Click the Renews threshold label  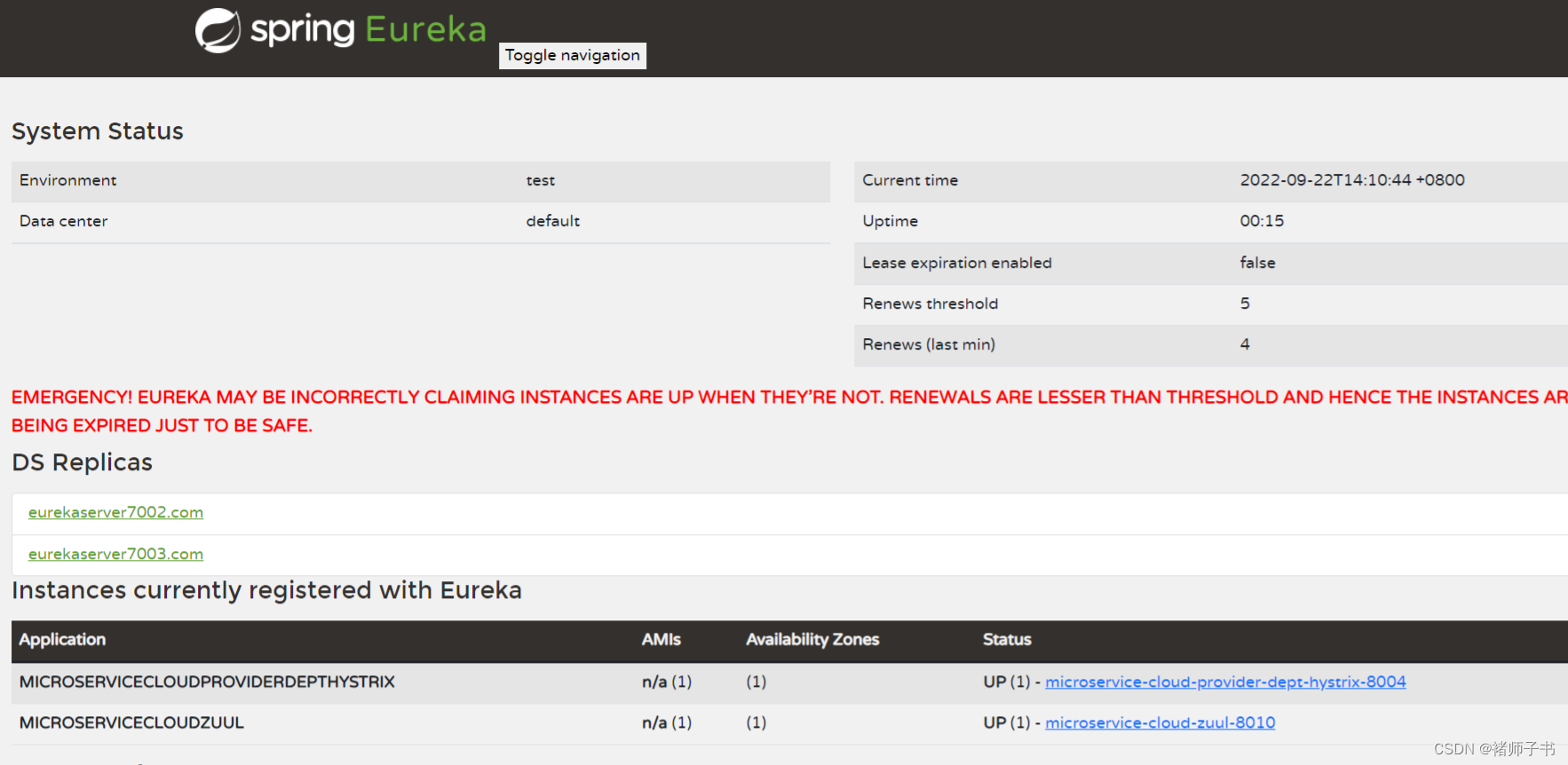(x=930, y=304)
